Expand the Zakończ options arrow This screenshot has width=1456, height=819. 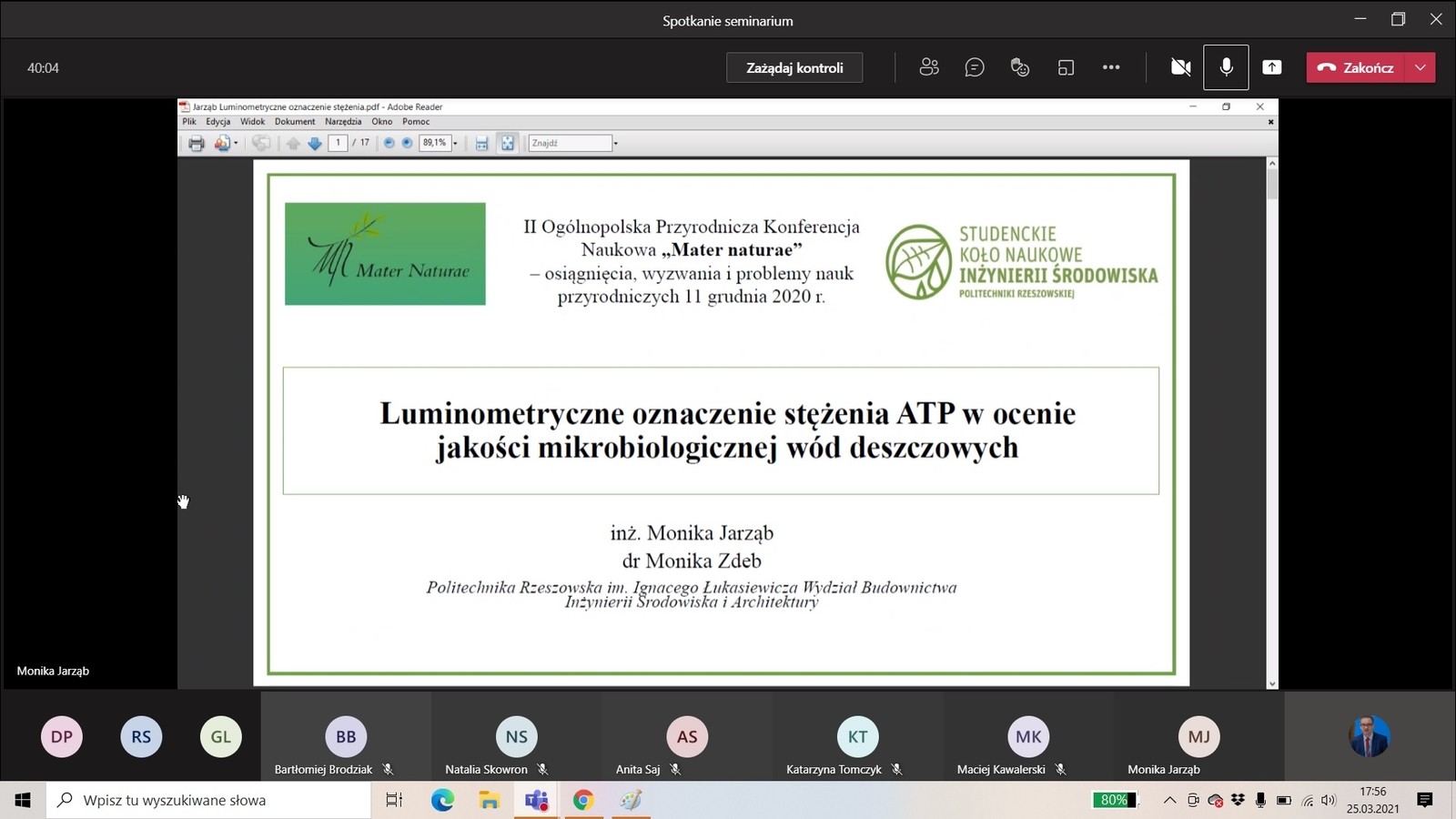[x=1421, y=67]
